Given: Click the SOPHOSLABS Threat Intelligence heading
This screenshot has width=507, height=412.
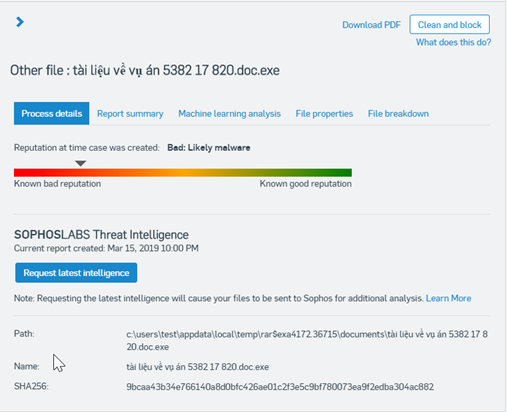Looking at the screenshot, I should click(x=101, y=235).
